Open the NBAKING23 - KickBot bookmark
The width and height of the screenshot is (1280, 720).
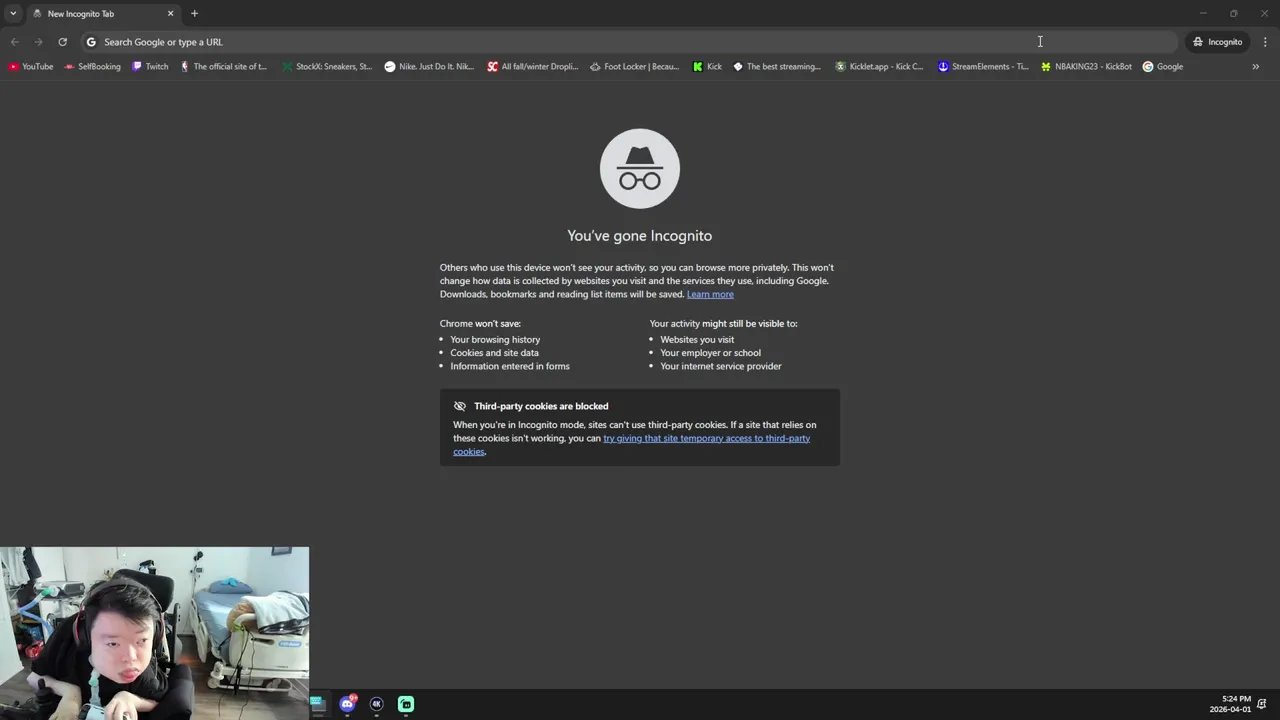1086,67
